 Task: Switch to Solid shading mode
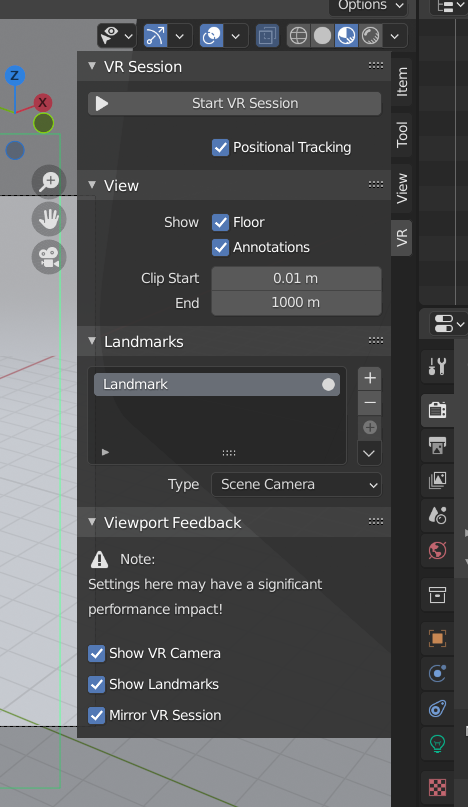point(323,36)
